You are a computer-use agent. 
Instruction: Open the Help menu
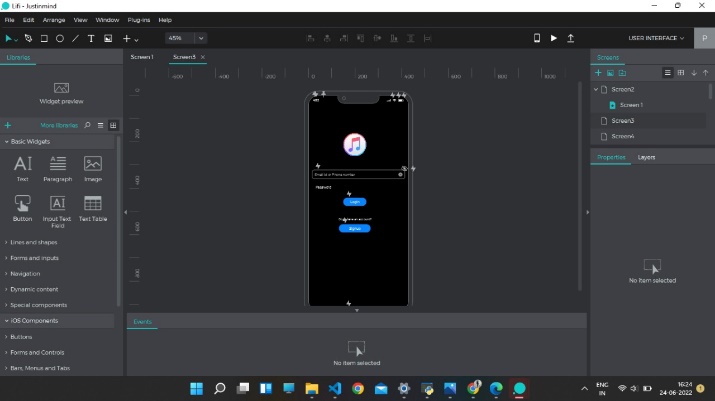(165, 20)
